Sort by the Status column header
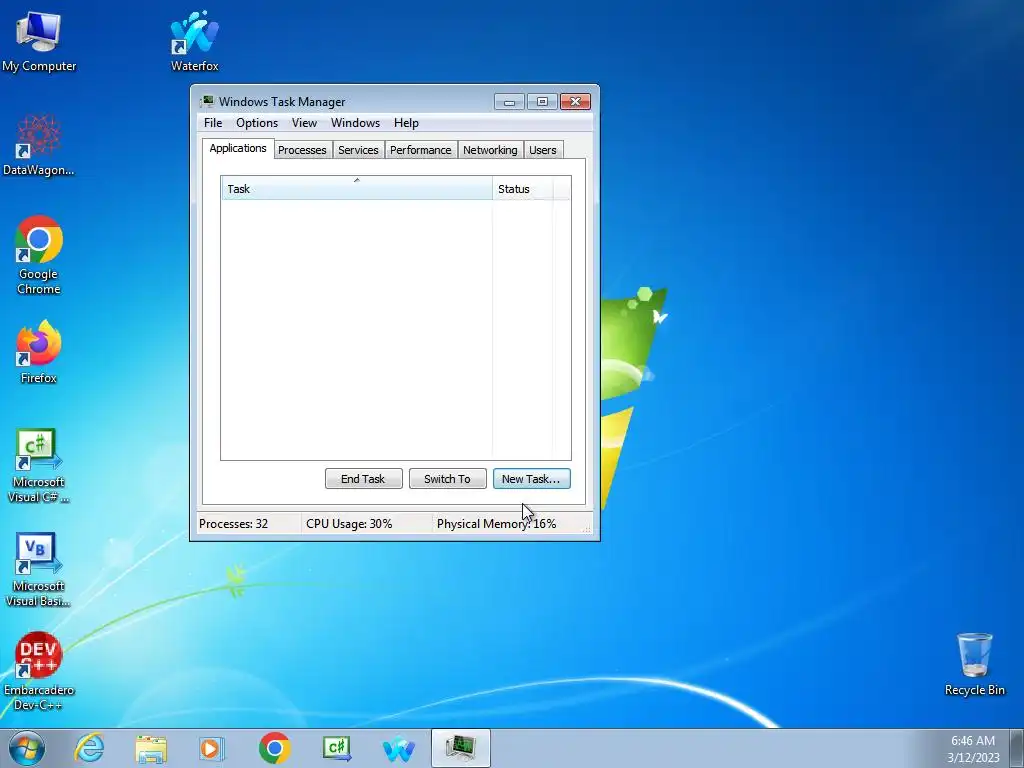 coord(522,189)
